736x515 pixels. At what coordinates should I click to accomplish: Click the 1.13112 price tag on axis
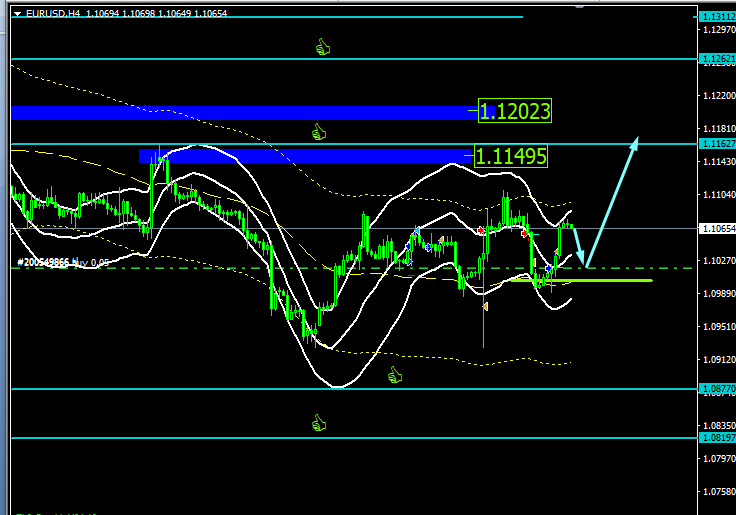click(x=715, y=17)
